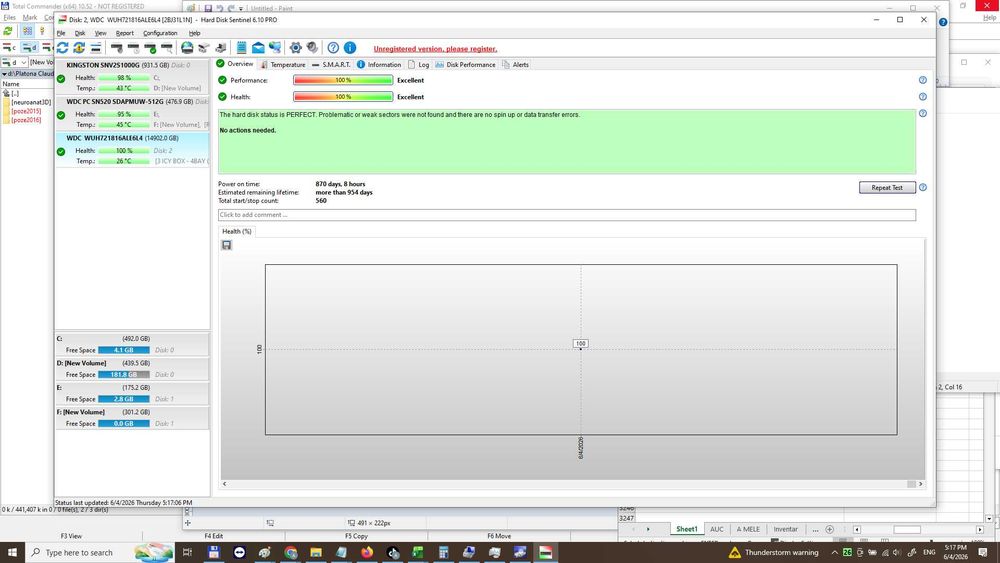This screenshot has width=1000, height=563.
Task: Open the Configuration menu
Action: 160,33
